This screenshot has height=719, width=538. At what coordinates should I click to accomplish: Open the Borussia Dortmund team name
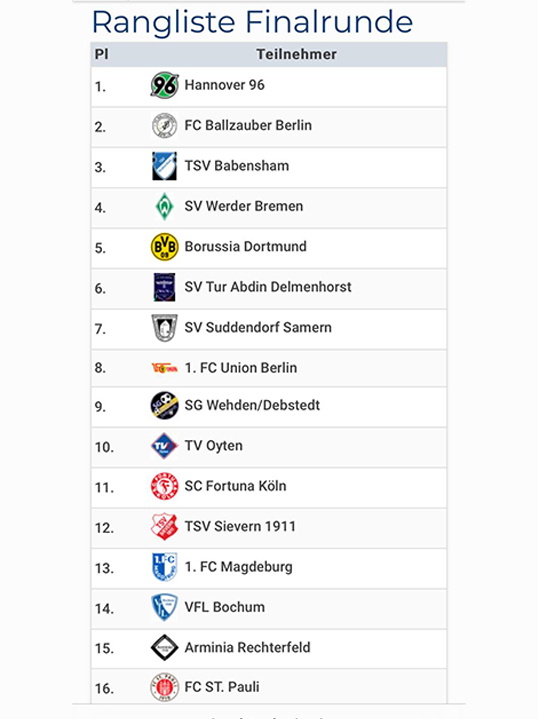tap(245, 247)
